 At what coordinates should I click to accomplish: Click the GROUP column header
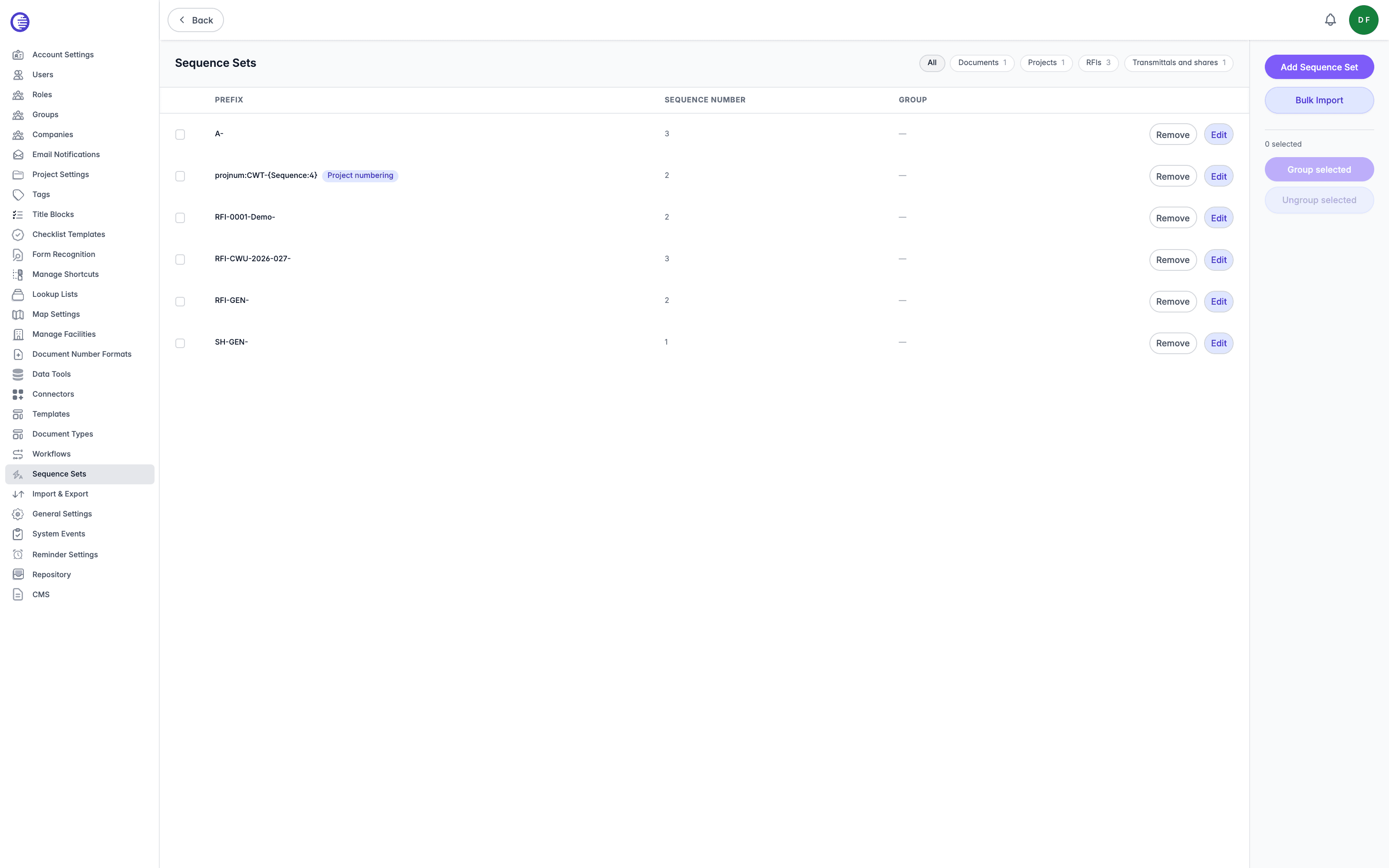[x=912, y=100]
